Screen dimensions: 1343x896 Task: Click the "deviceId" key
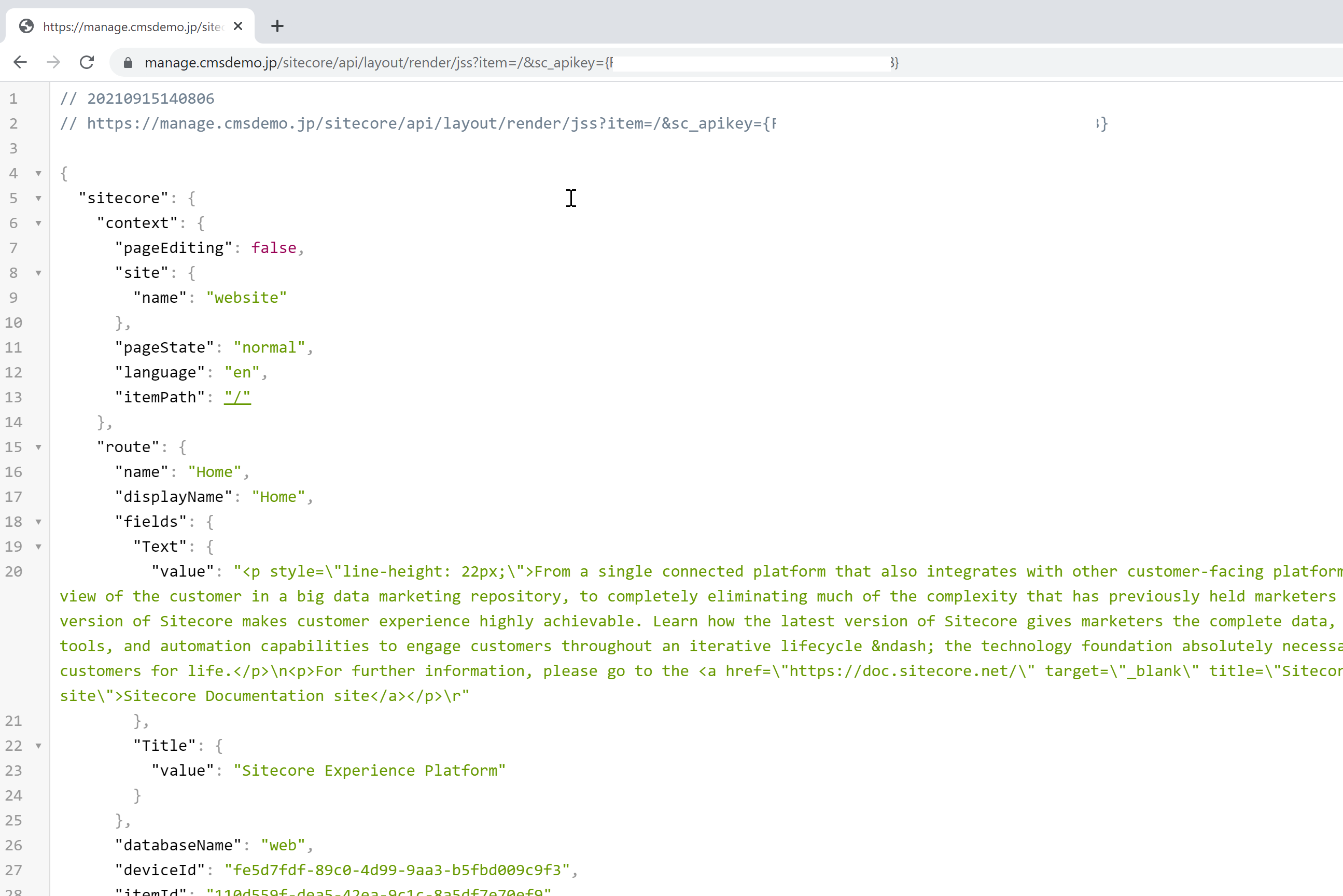click(x=159, y=870)
